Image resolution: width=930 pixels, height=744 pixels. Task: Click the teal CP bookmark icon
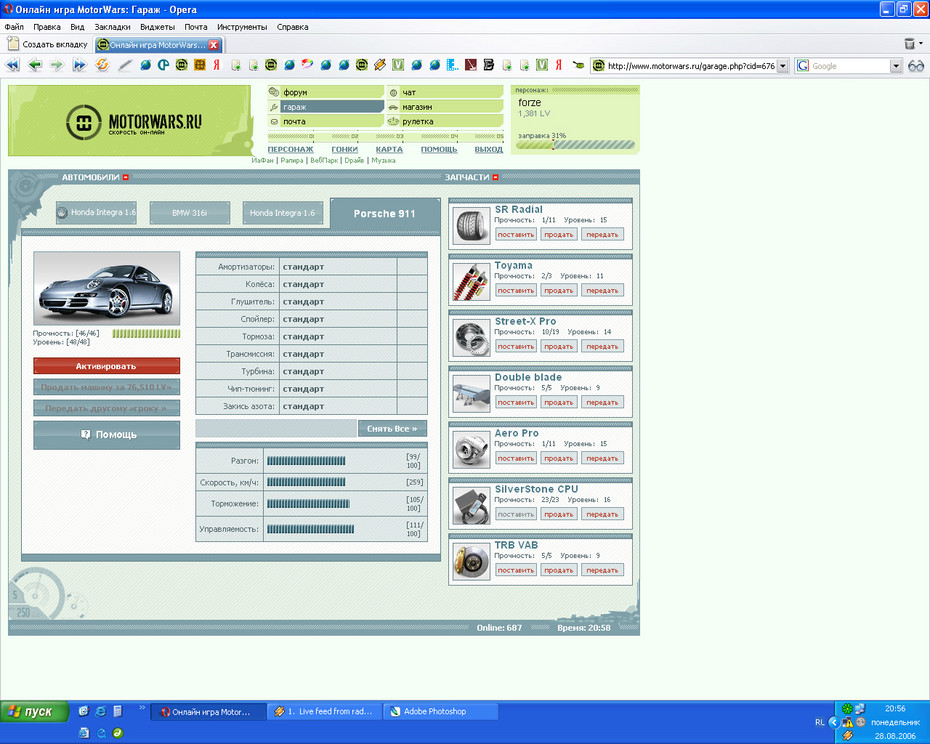[x=164, y=65]
